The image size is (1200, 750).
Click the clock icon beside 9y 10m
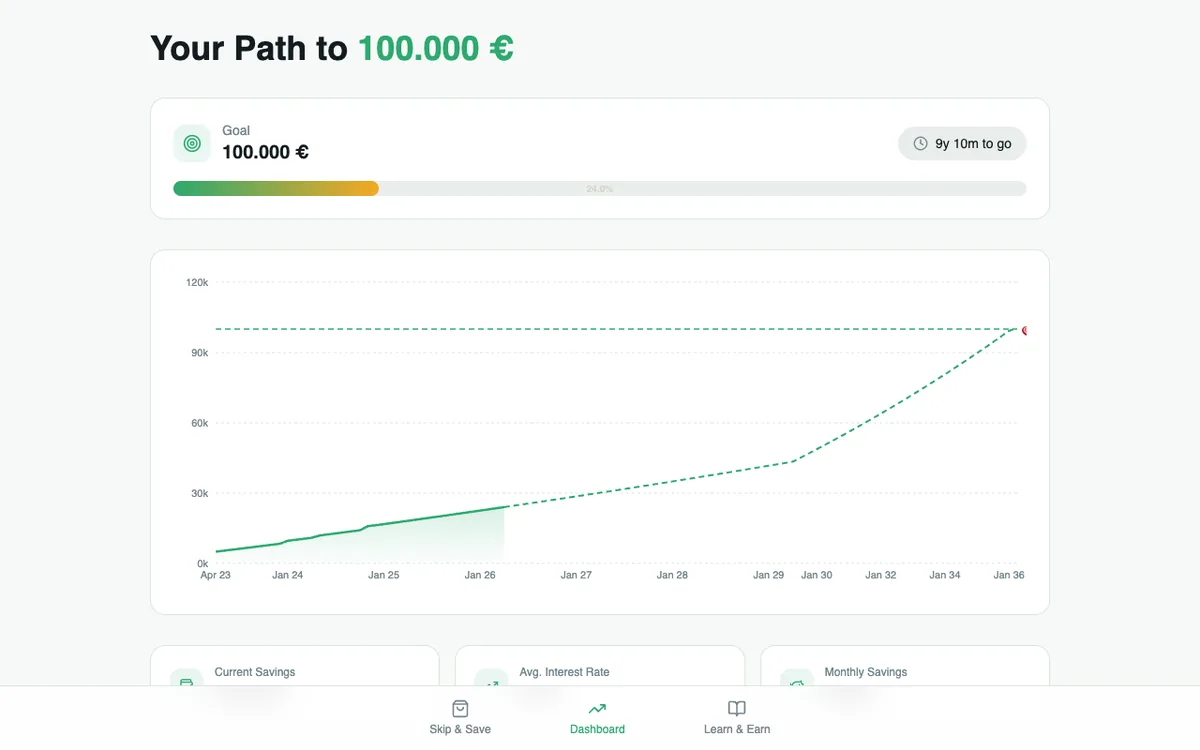pos(920,144)
